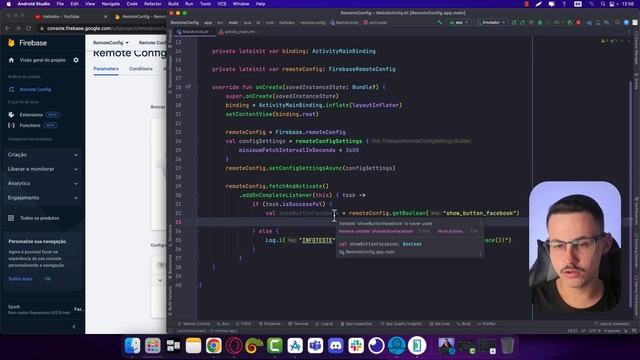This screenshot has height=360, width=640.
Task: Open Slack from the Dock
Action: click(x=356, y=346)
